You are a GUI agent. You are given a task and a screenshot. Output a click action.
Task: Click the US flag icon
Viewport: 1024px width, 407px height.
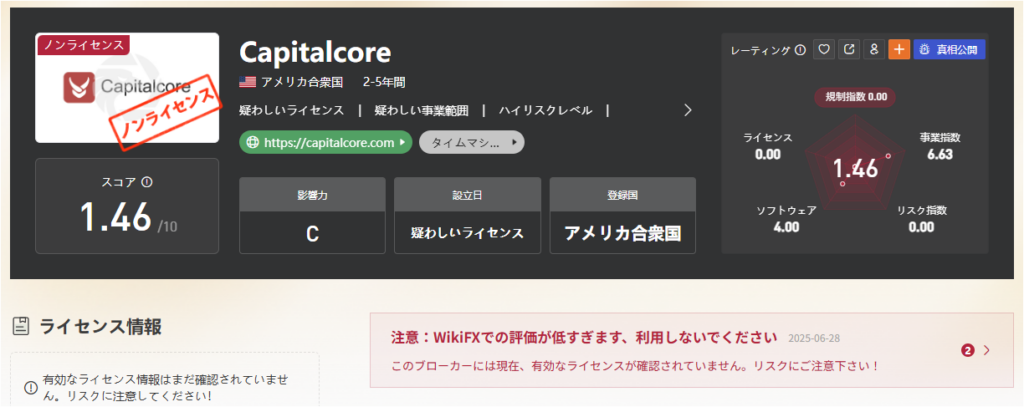[x=248, y=82]
